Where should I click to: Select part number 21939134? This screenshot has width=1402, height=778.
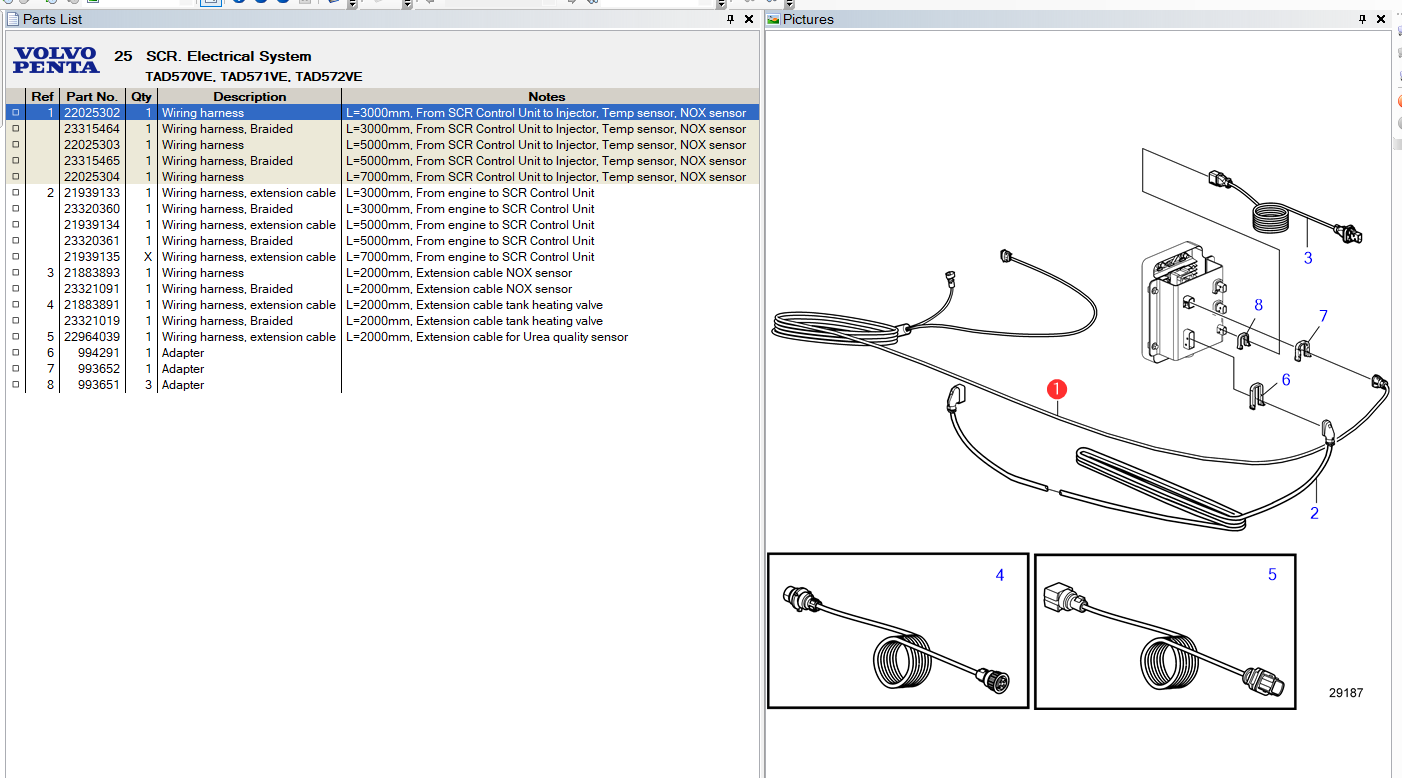(x=92, y=225)
